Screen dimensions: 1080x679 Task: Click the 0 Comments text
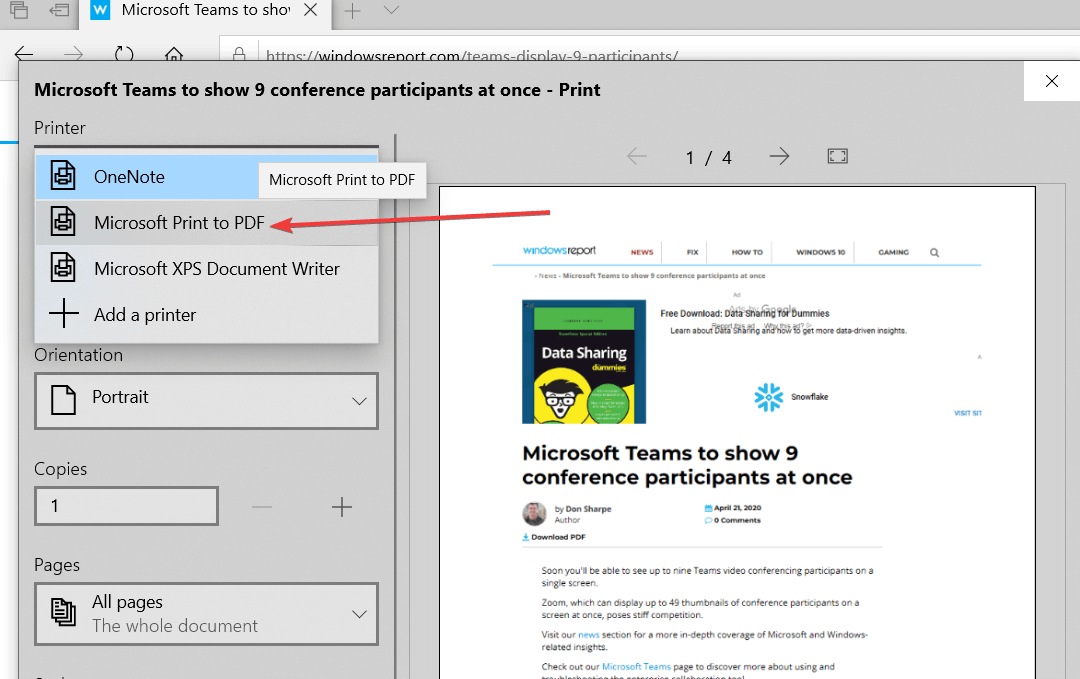coord(737,521)
